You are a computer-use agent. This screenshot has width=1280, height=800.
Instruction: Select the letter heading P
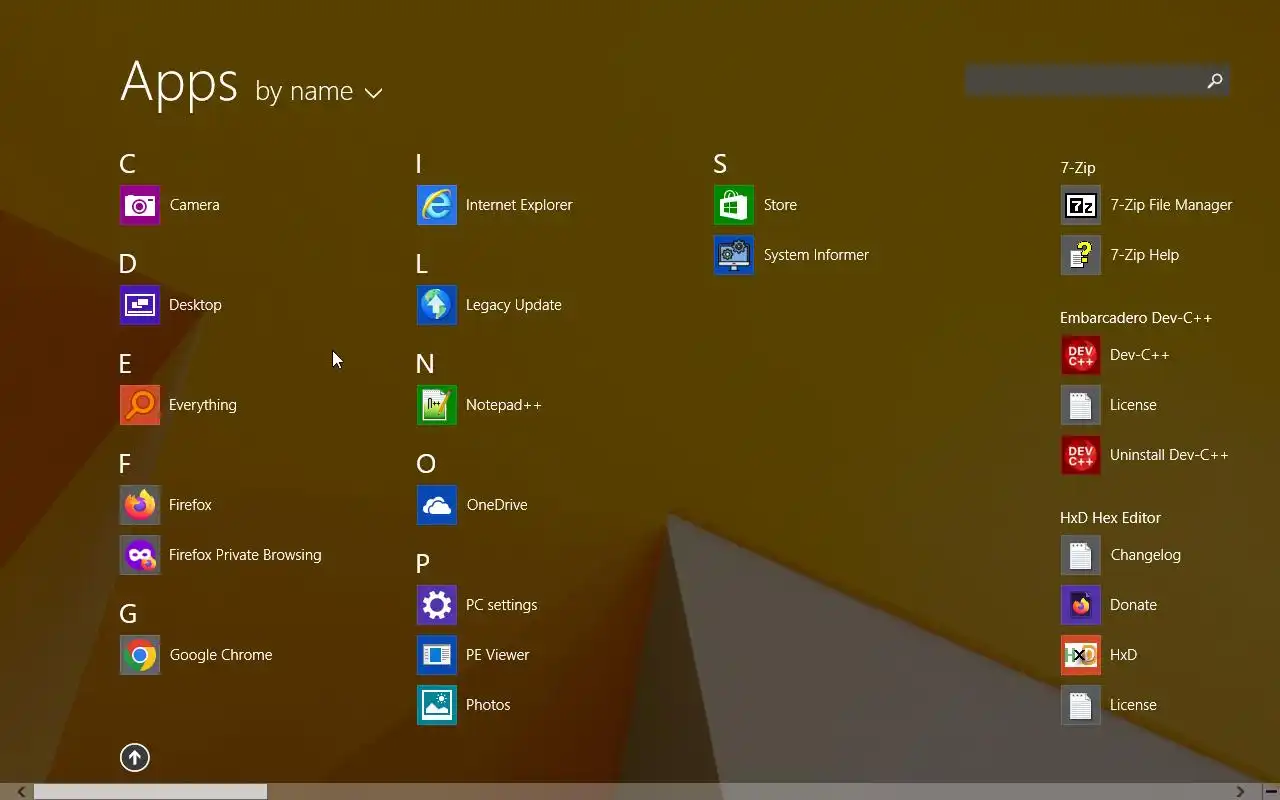coord(423,564)
